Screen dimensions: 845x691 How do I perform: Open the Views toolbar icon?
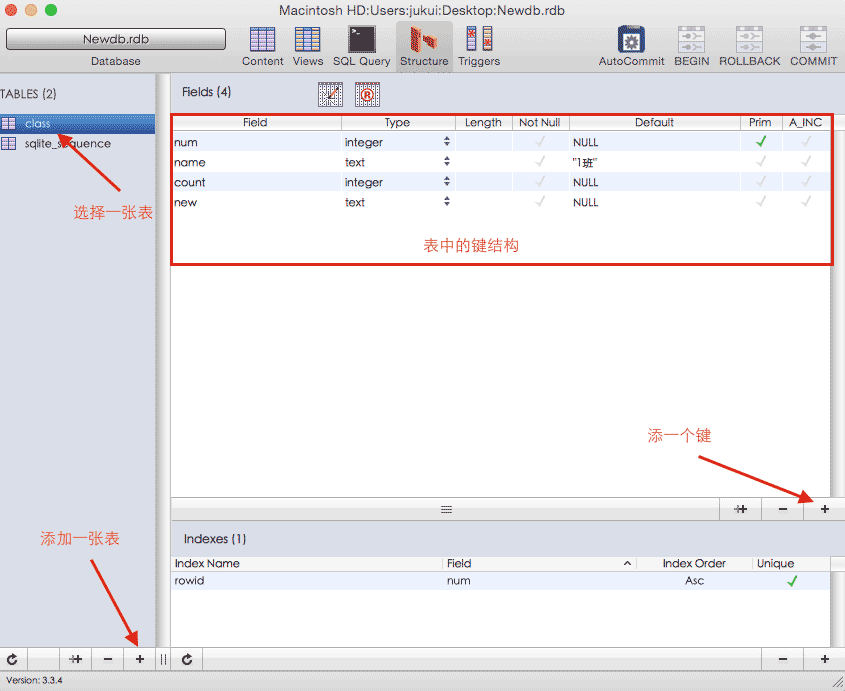308,40
